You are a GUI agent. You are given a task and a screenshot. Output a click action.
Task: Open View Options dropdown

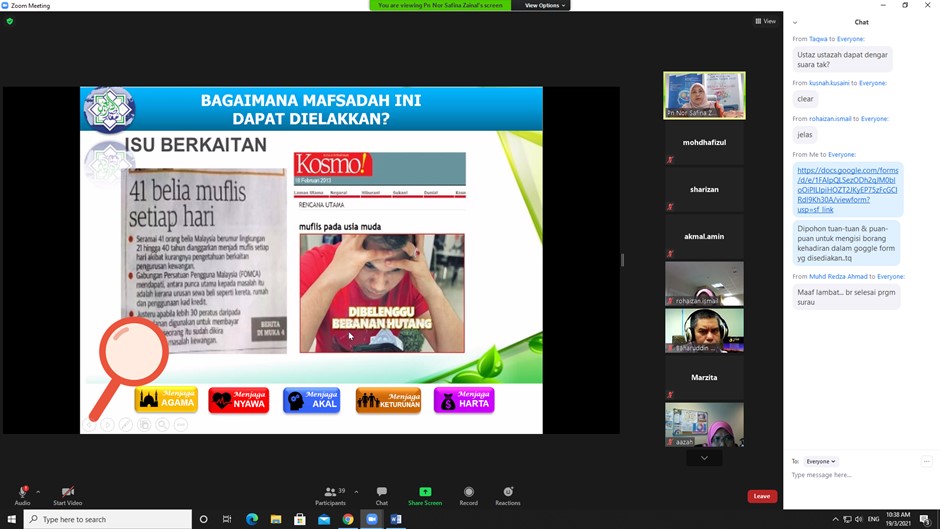(x=545, y=5)
